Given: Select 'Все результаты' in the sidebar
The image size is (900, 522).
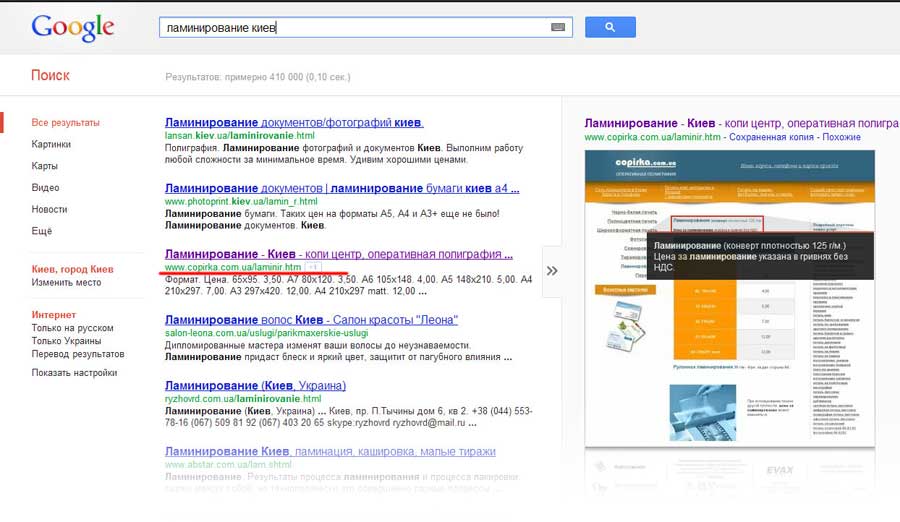Looking at the screenshot, I should 65,122.
